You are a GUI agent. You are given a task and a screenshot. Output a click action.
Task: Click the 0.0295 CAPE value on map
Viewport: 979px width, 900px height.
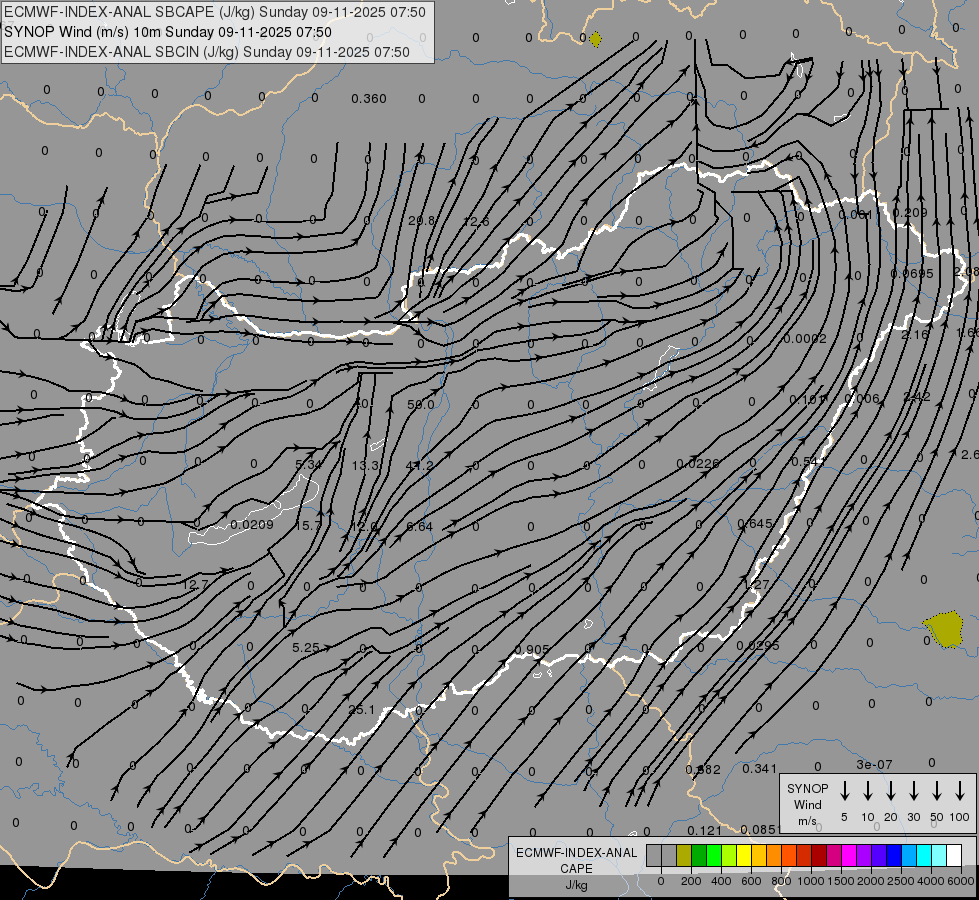pos(758,646)
